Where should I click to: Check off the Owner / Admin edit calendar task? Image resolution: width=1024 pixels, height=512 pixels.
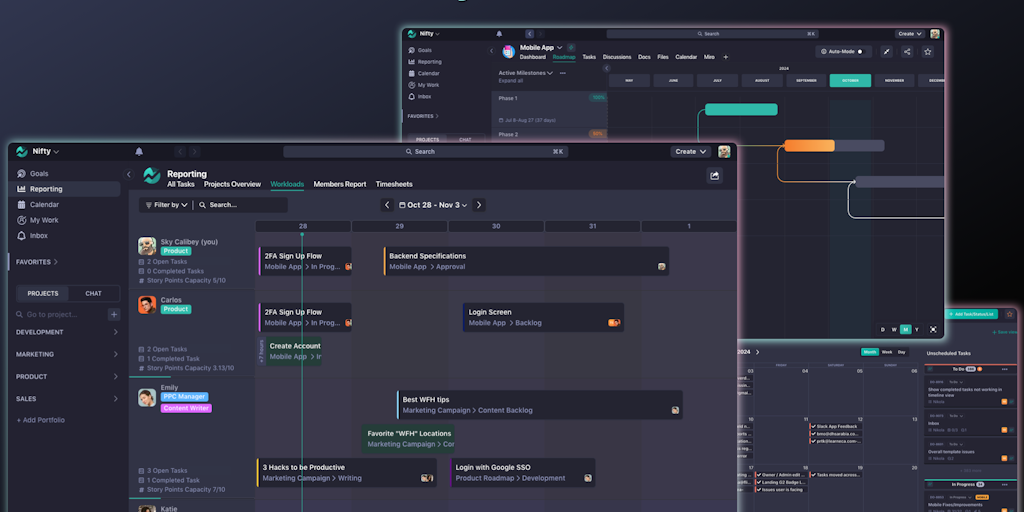coord(759,475)
